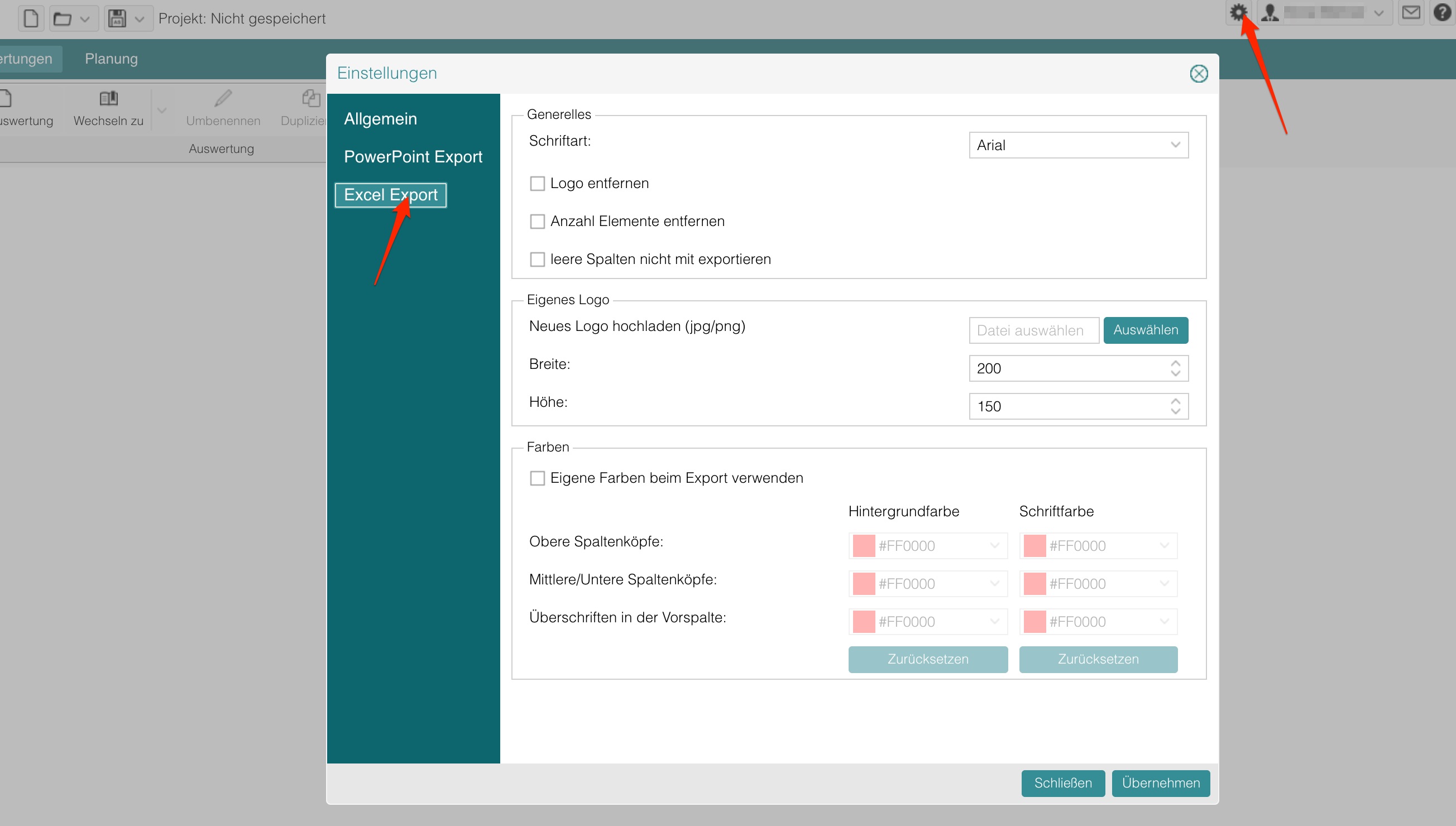Click the Übernehmen button
Image resolution: width=1456 pixels, height=826 pixels.
coord(1160,783)
